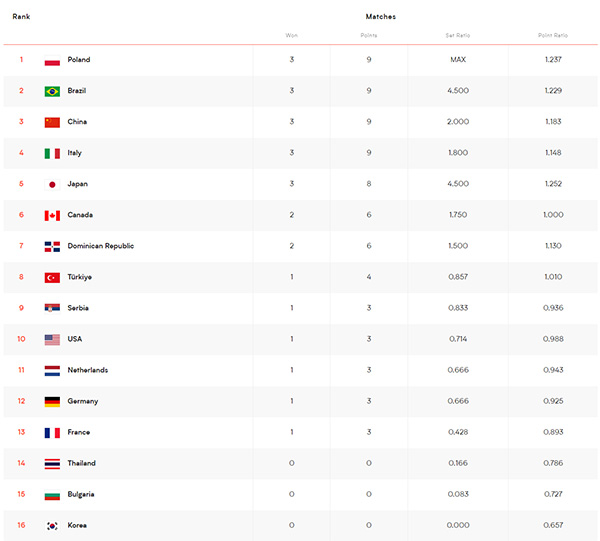
Task: Click the Rank column header
Action: pyautogui.click(x=21, y=16)
